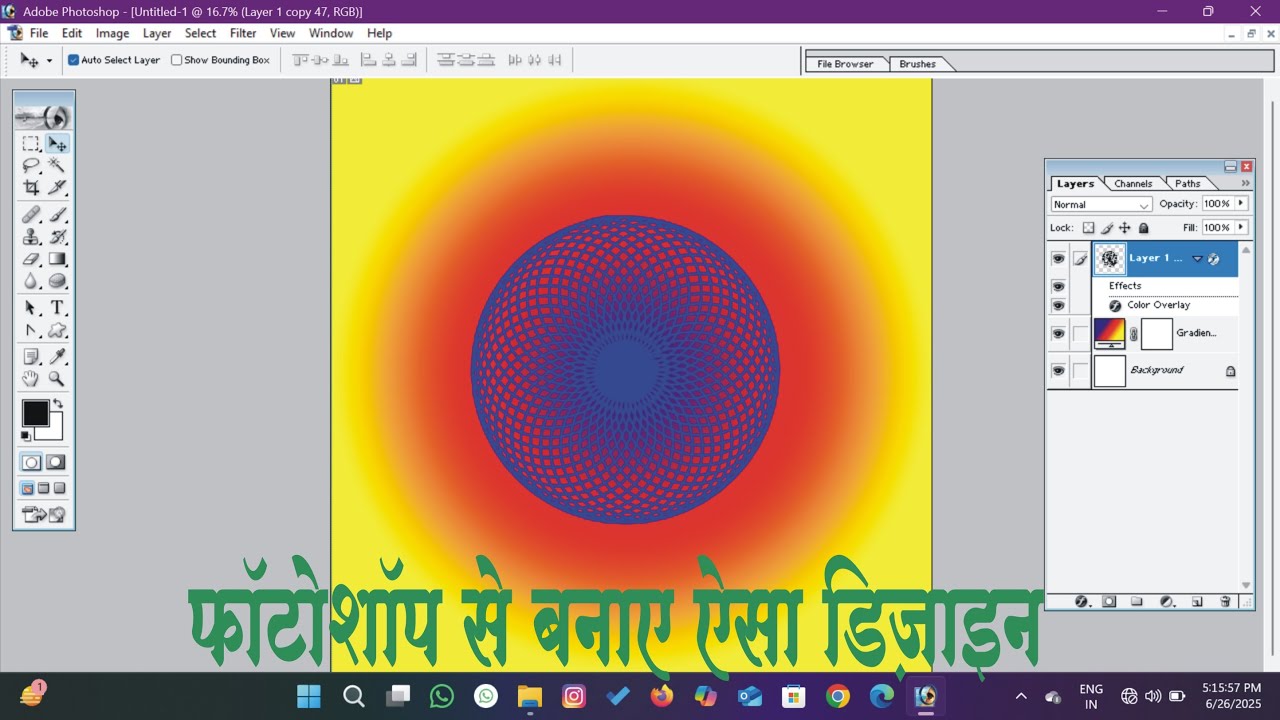
Task: Open the Edit menu
Action: point(72,33)
